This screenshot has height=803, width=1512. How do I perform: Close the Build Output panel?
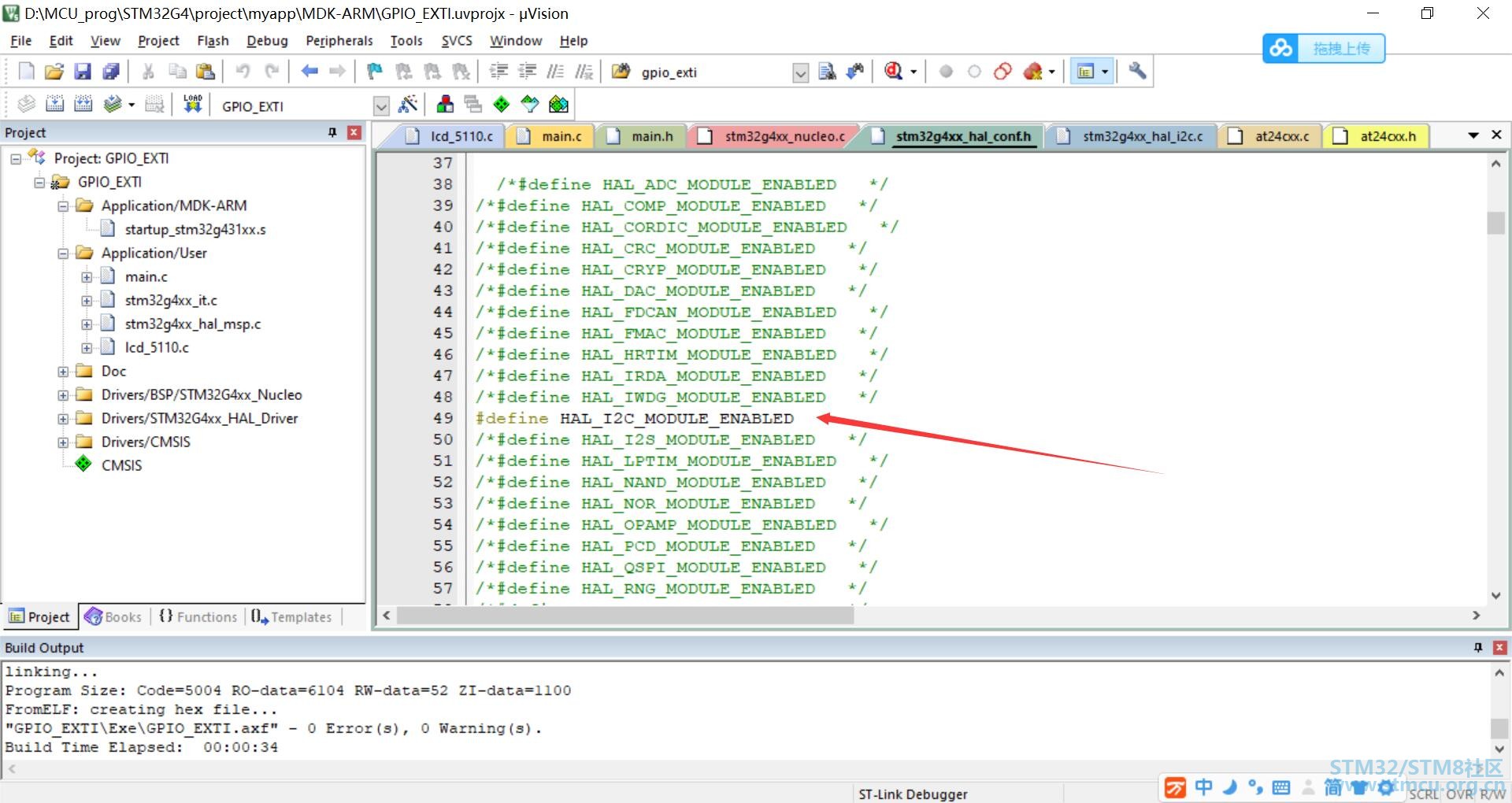click(x=1500, y=647)
